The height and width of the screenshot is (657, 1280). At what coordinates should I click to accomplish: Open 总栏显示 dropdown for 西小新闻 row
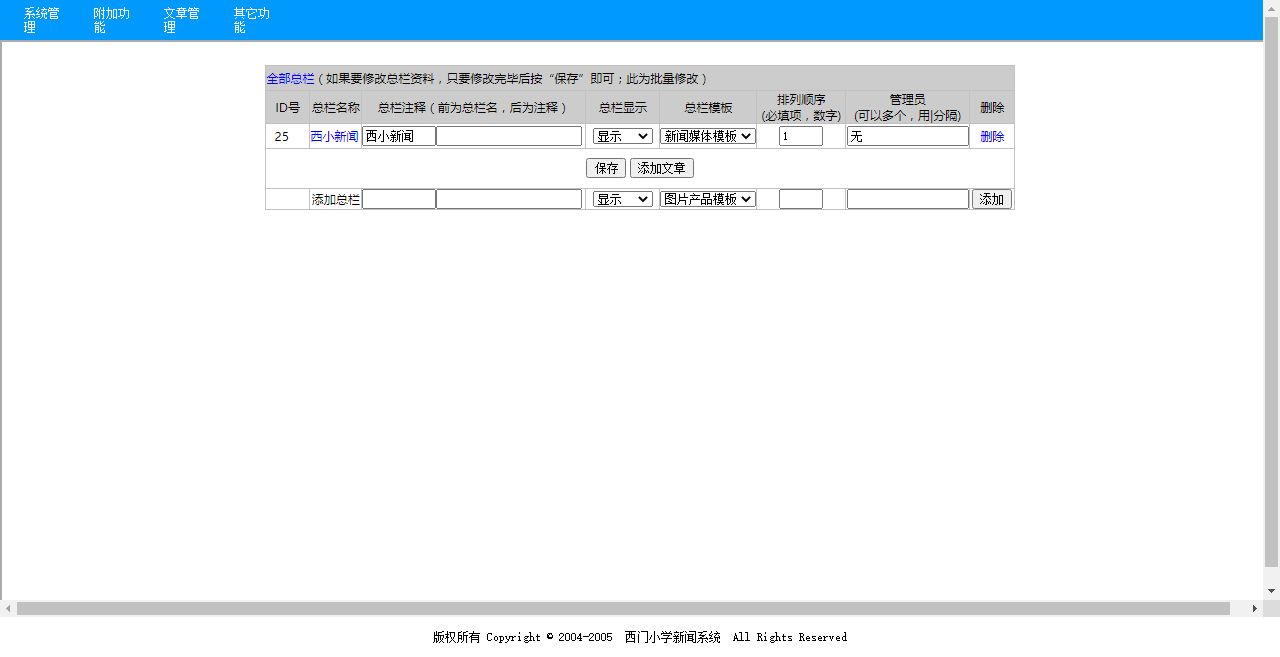click(623, 136)
